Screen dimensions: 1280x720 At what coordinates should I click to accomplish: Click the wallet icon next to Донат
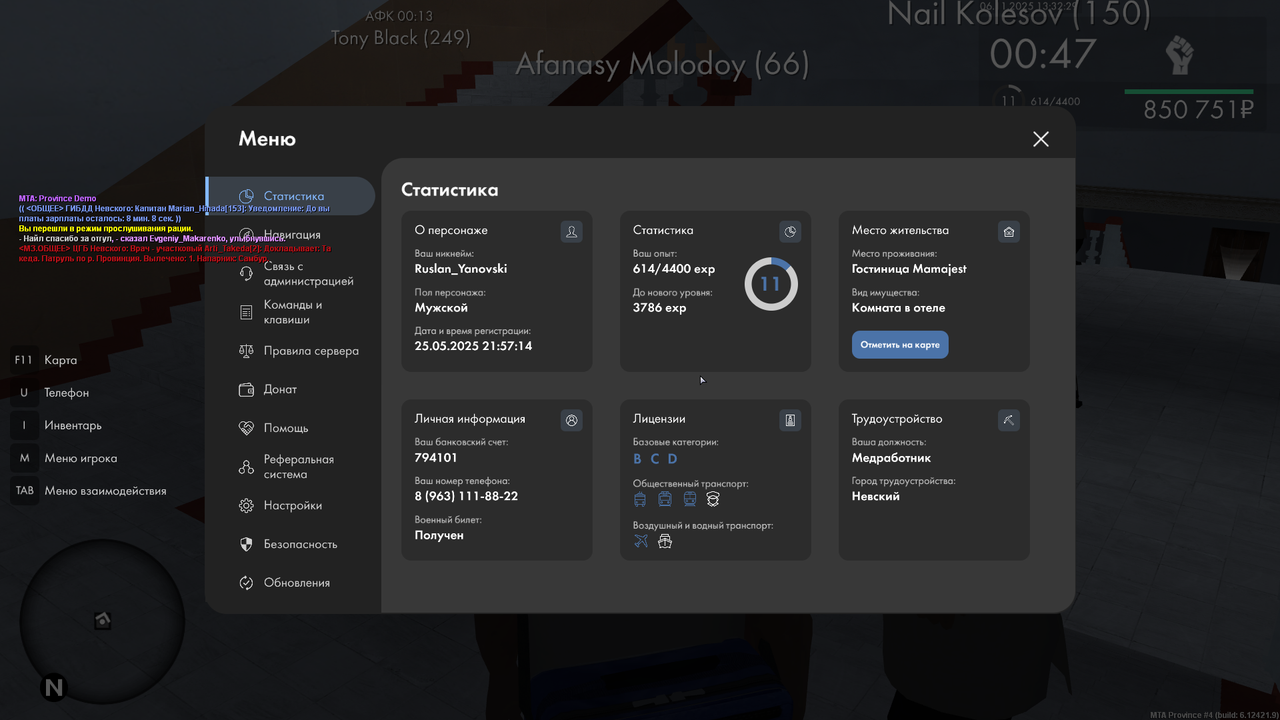point(246,389)
